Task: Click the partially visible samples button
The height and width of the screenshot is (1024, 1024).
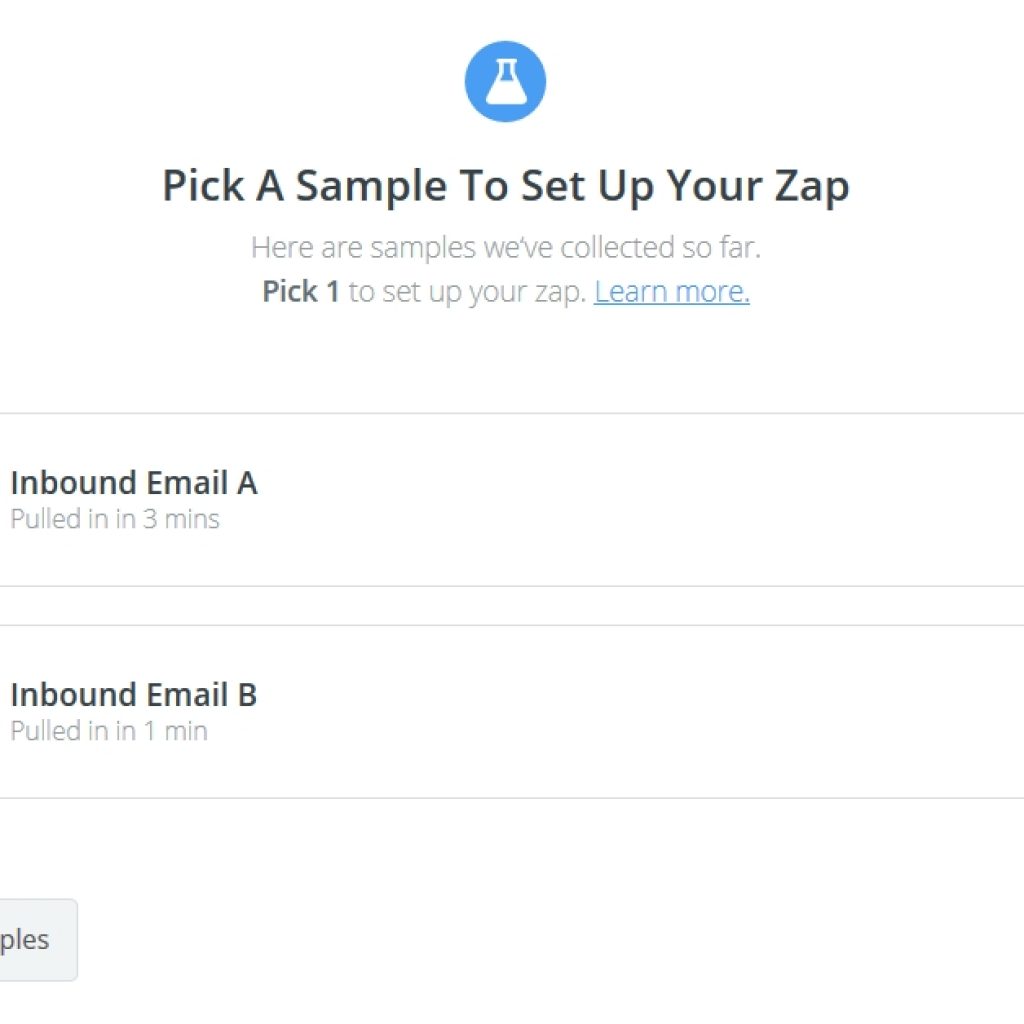Action: click(x=38, y=940)
